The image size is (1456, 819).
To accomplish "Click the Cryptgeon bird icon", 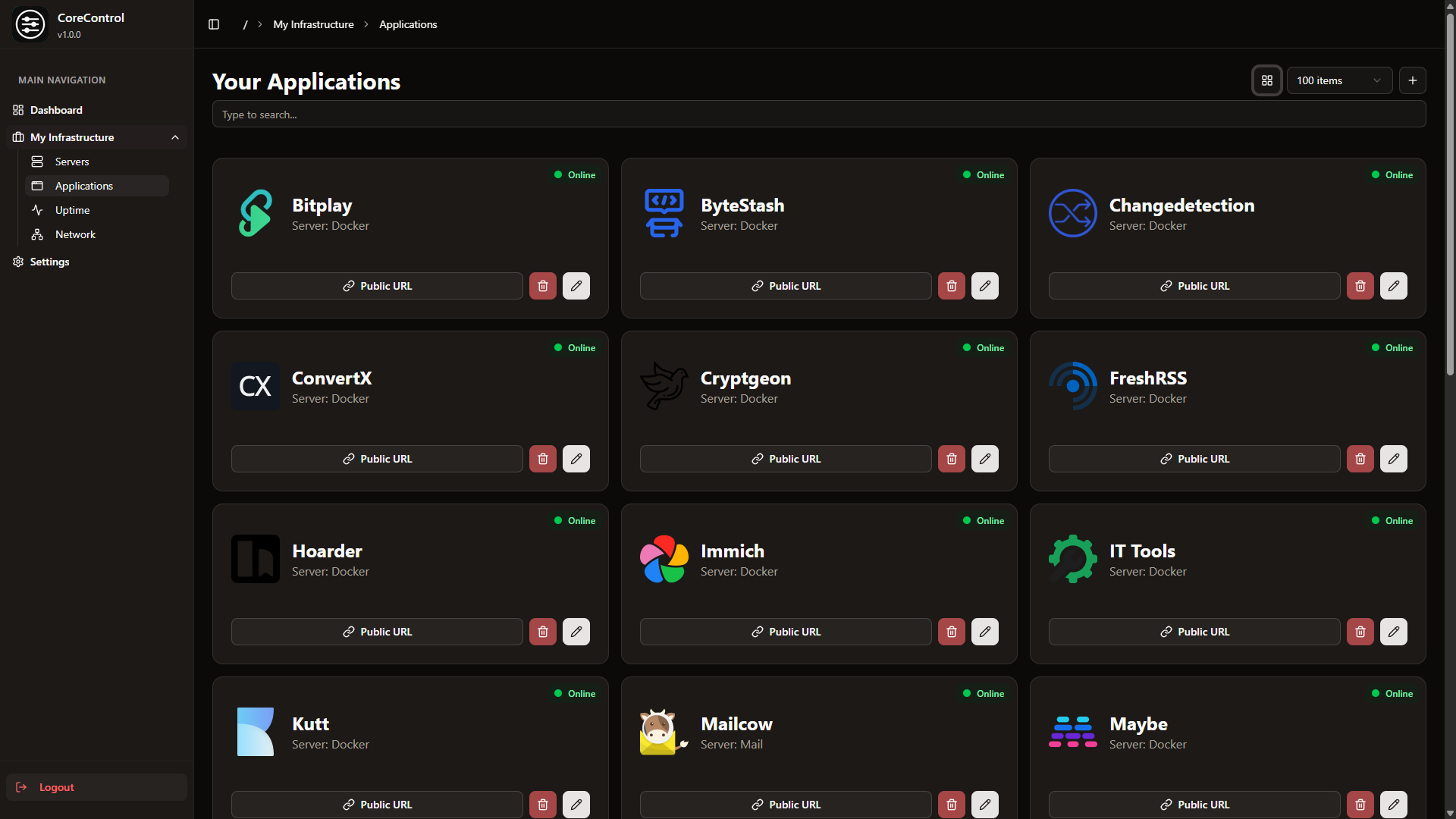I will [x=664, y=385].
